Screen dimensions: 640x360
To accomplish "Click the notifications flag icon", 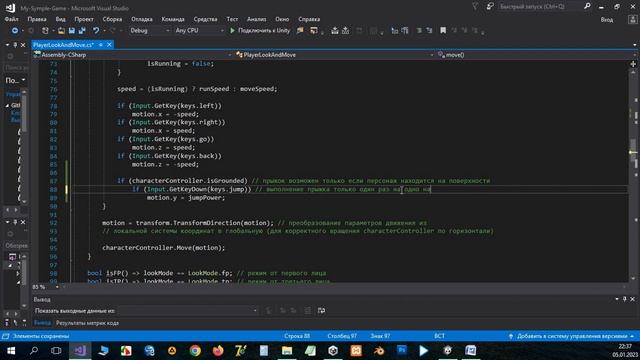I will [475, 7].
